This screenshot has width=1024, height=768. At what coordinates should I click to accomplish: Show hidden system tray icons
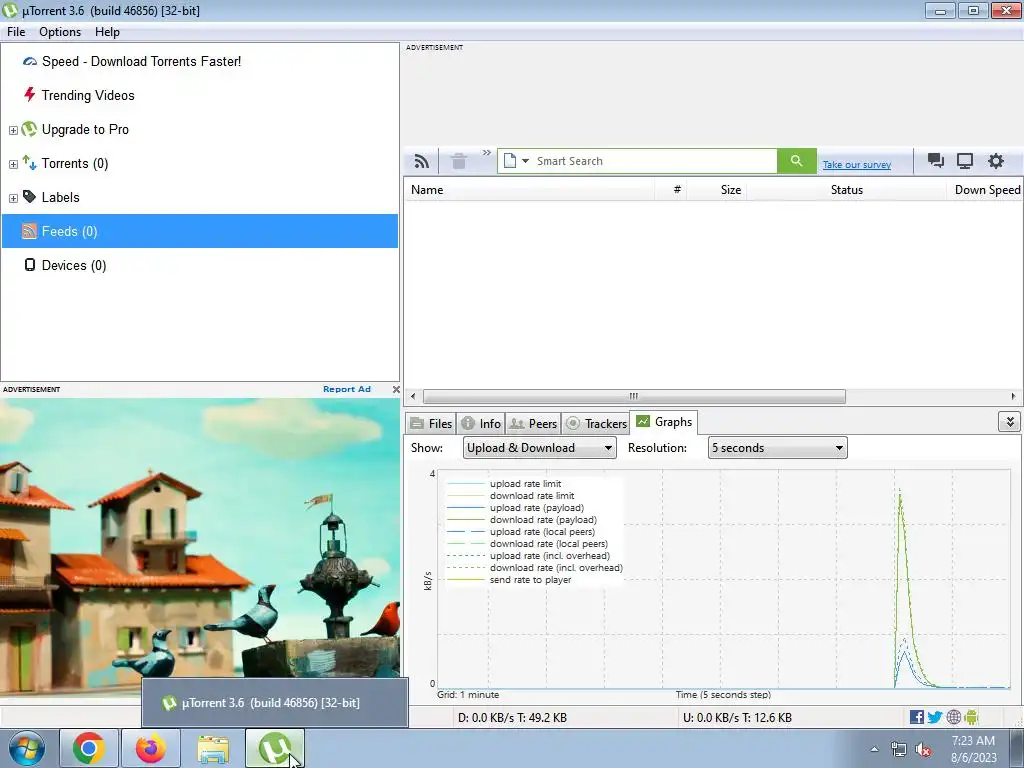point(874,749)
